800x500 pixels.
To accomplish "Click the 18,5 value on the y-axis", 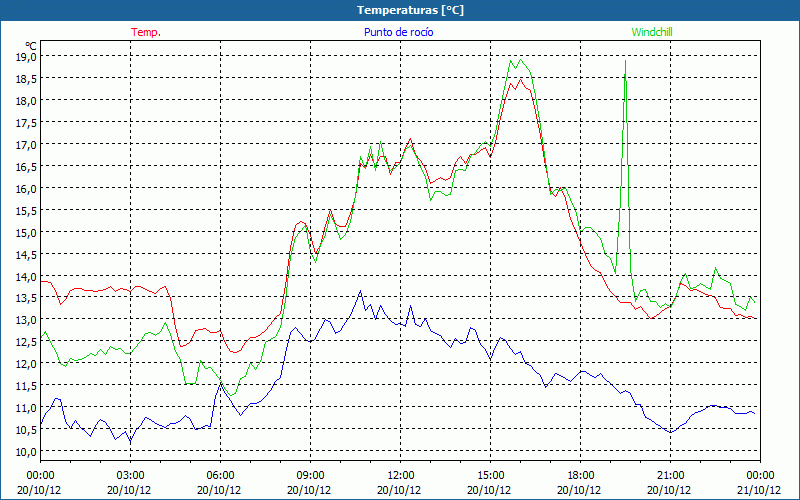I will point(26,79).
